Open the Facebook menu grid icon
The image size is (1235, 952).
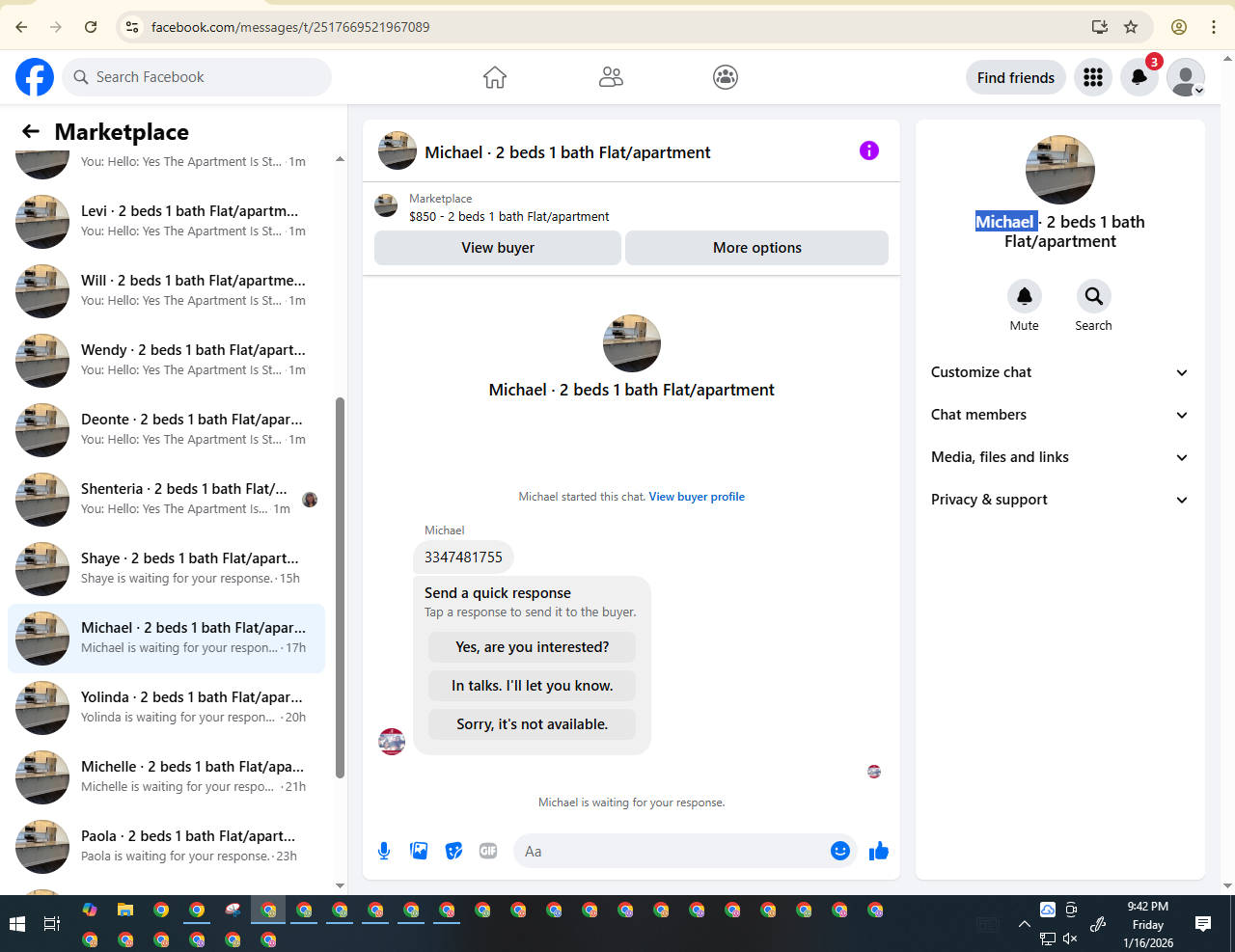click(x=1093, y=77)
